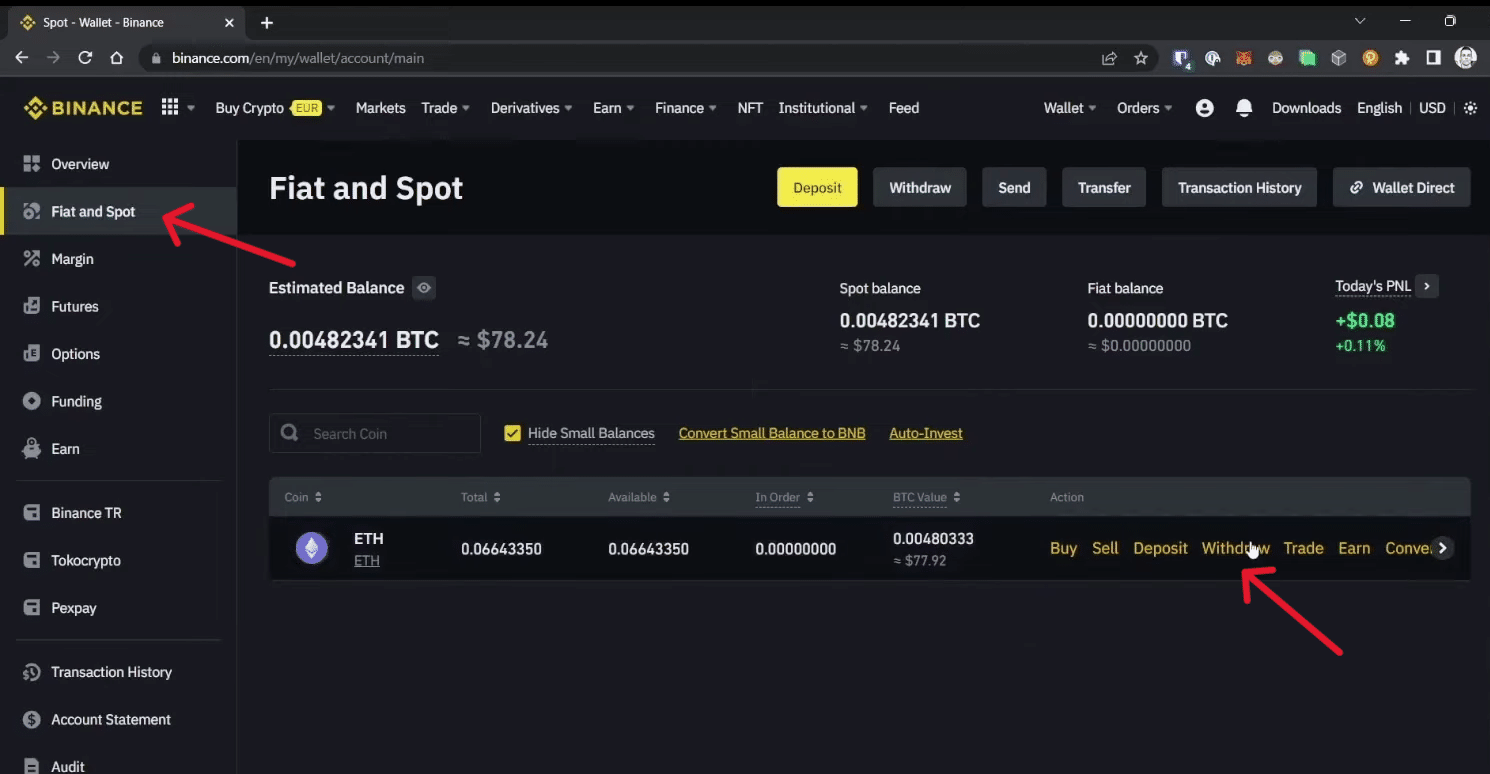Open Funding in the wallet sidebar
Image resolution: width=1490 pixels, height=774 pixels.
click(76, 401)
